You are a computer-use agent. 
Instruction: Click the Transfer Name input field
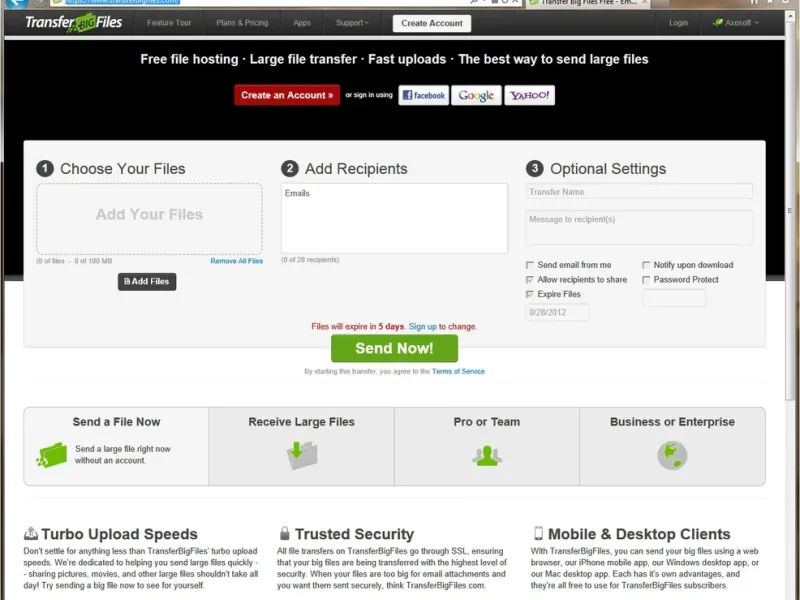[x=639, y=192]
